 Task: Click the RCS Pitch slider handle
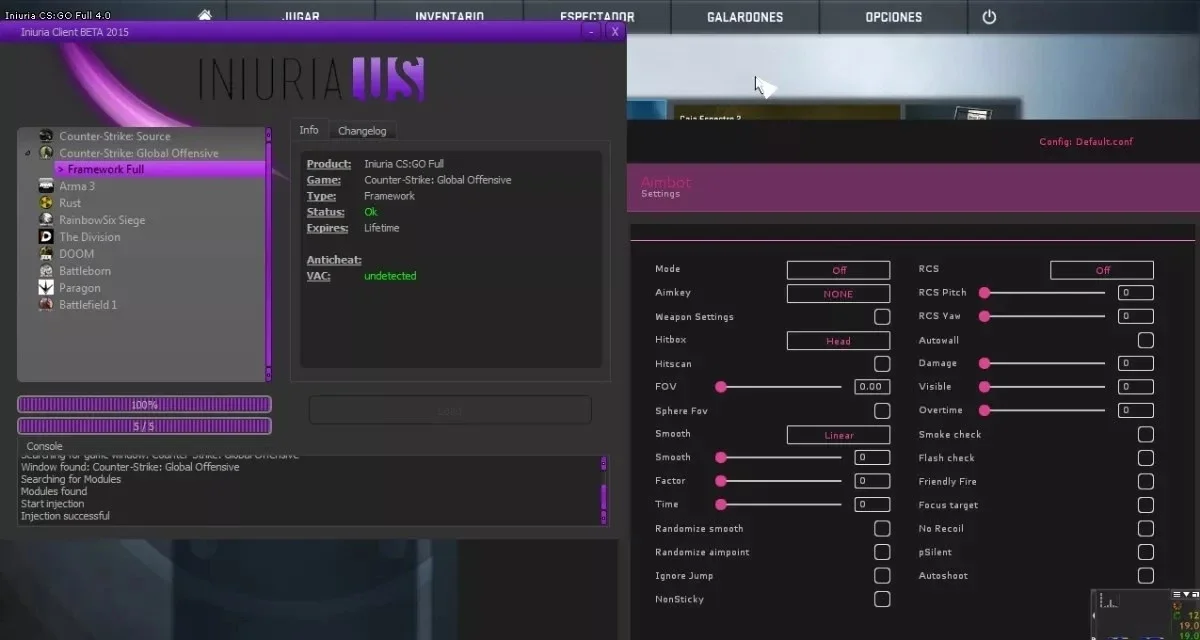pyautogui.click(x=984, y=293)
